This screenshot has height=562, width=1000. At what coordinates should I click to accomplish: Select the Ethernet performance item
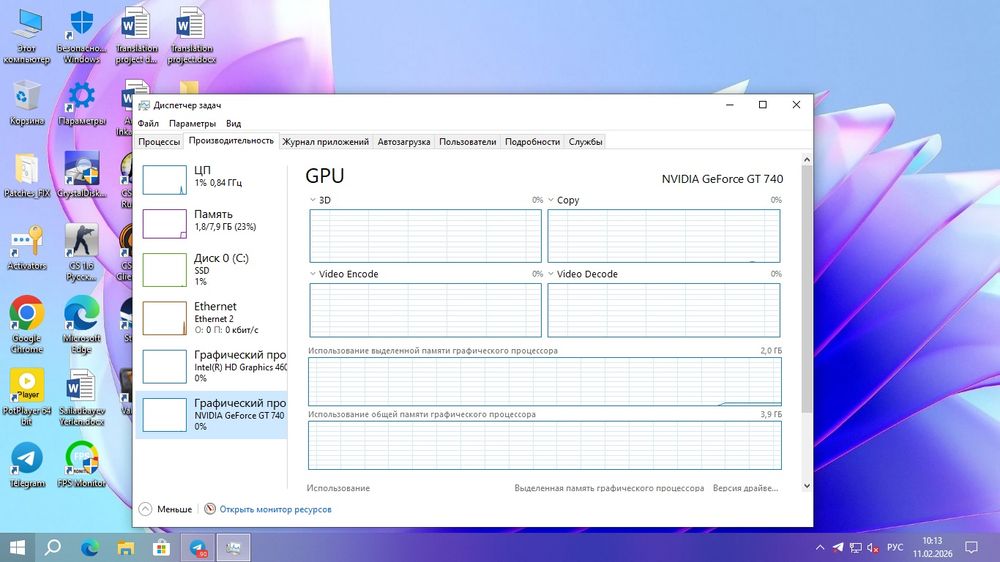tap(211, 318)
